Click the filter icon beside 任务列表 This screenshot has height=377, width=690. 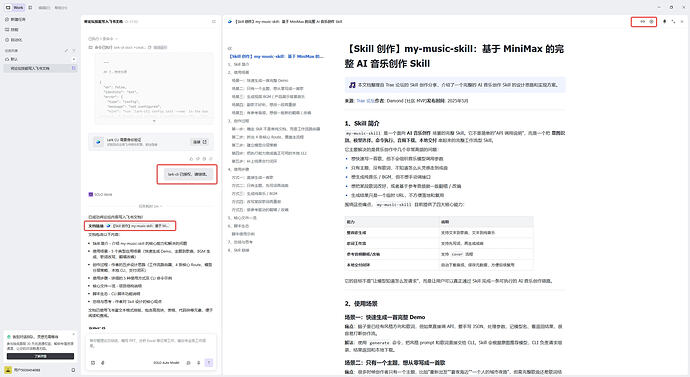pos(73,51)
